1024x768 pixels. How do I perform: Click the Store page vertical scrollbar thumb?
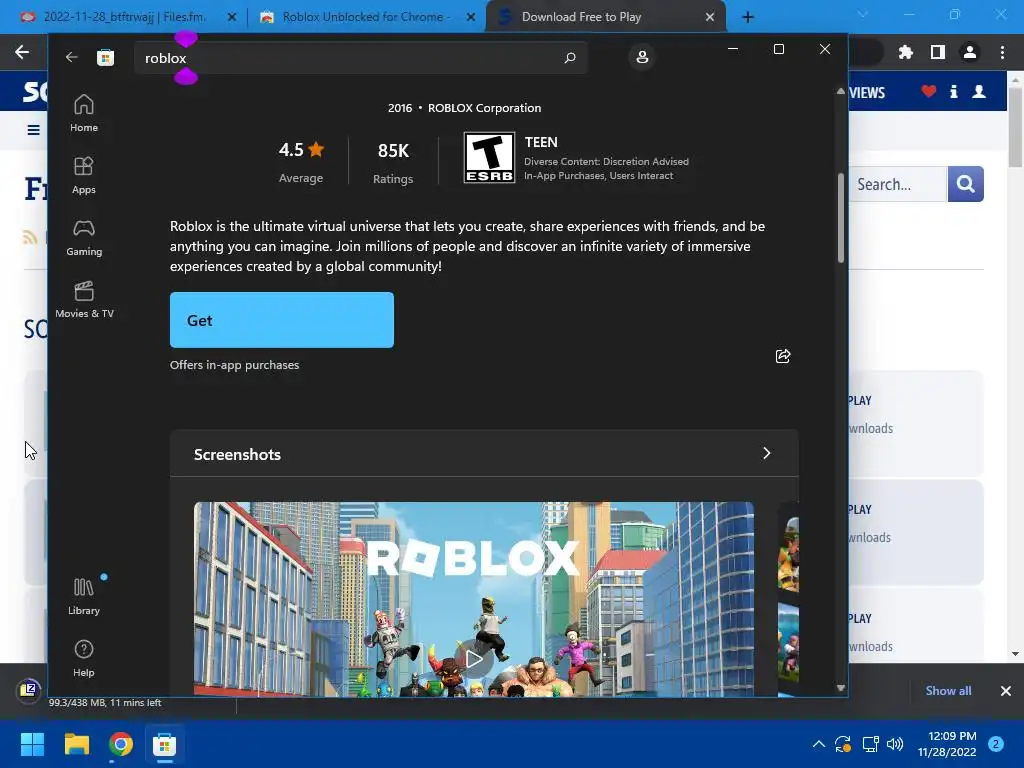click(840, 217)
